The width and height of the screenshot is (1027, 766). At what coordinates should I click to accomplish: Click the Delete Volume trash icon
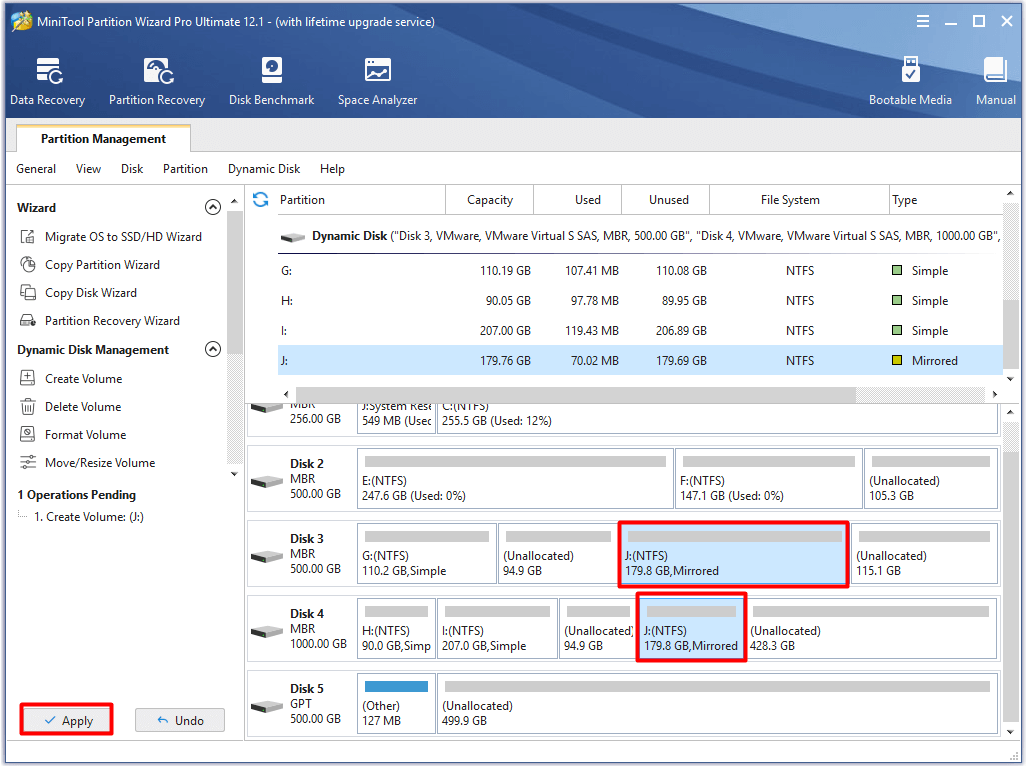click(x=28, y=407)
